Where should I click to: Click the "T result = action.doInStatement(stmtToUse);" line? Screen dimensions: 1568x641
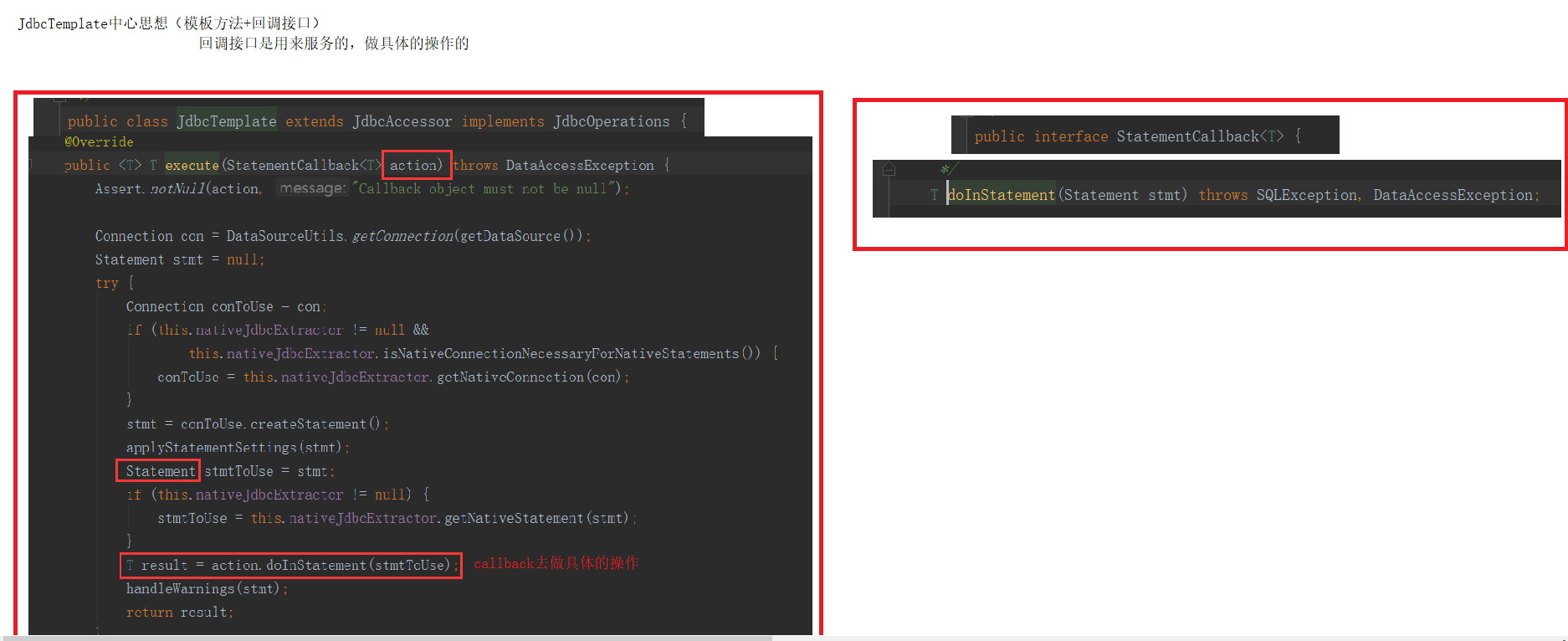pos(291,566)
